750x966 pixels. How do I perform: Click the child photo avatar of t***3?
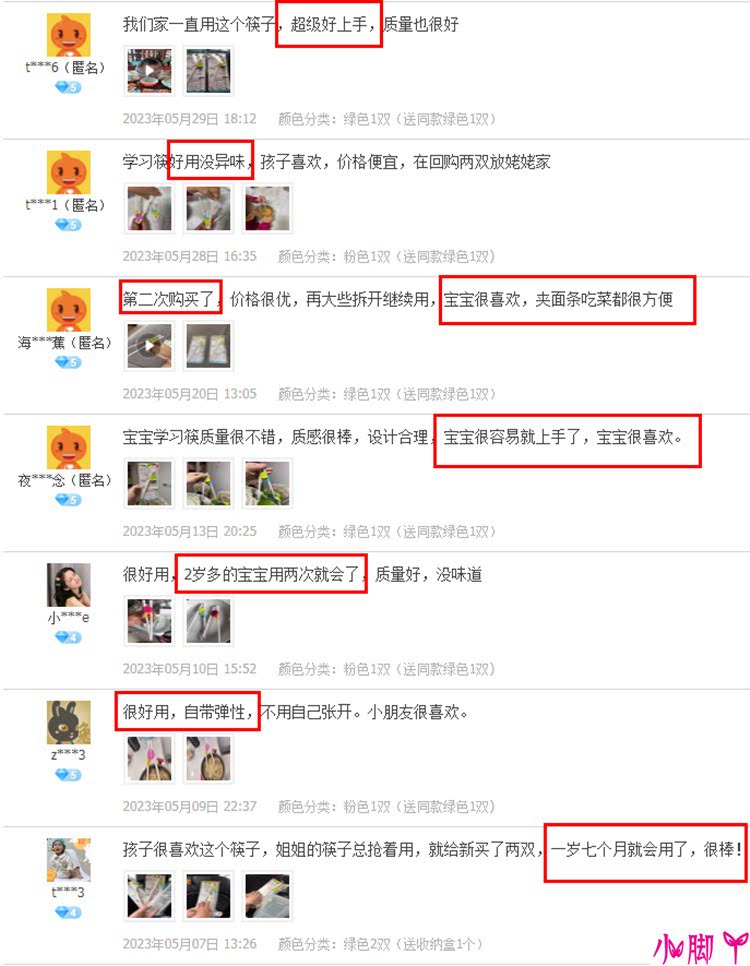[x=68, y=859]
